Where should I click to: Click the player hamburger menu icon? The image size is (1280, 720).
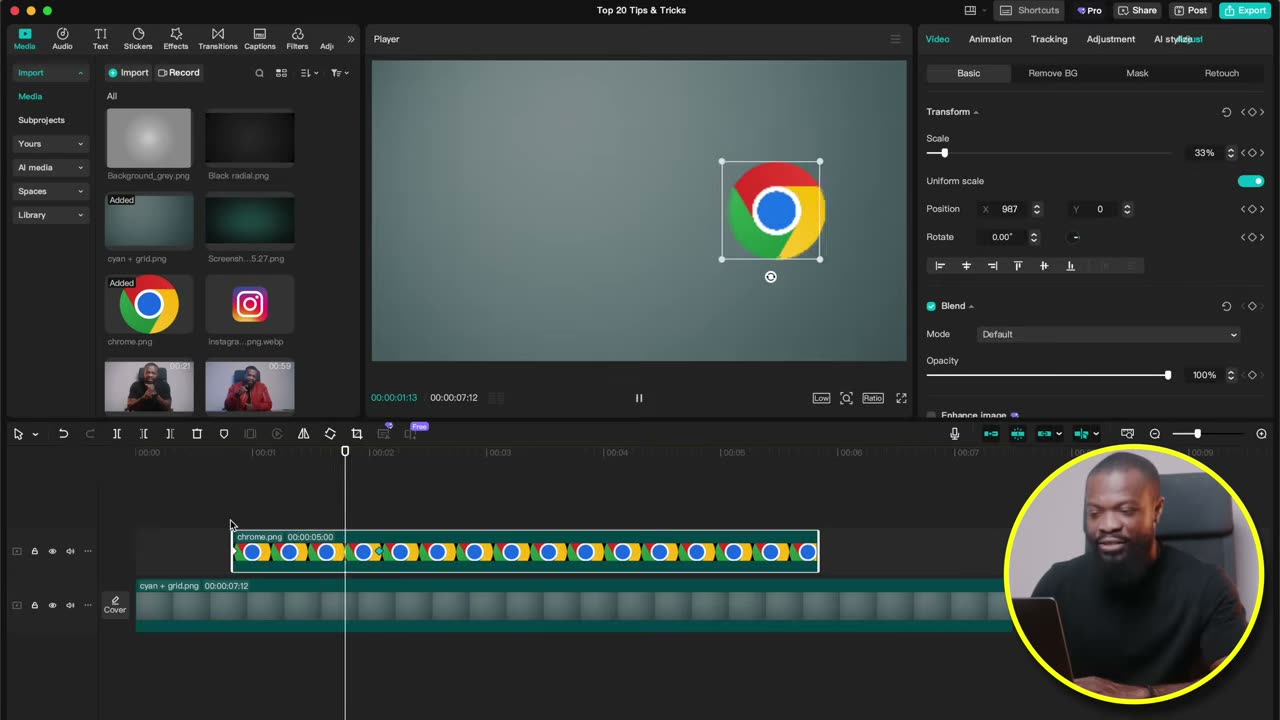(x=895, y=39)
